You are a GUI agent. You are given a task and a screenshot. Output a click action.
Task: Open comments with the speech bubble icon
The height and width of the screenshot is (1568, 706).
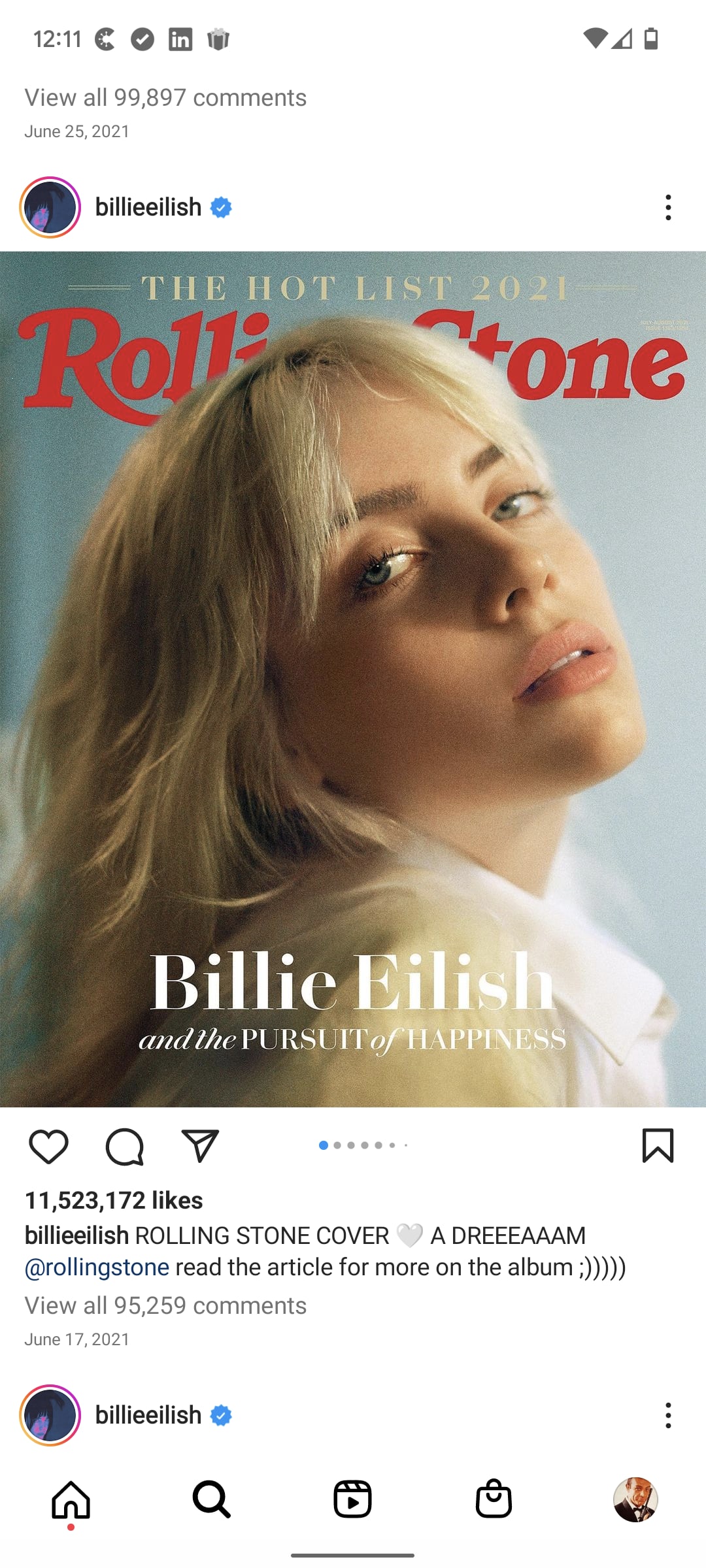pyautogui.click(x=124, y=1147)
